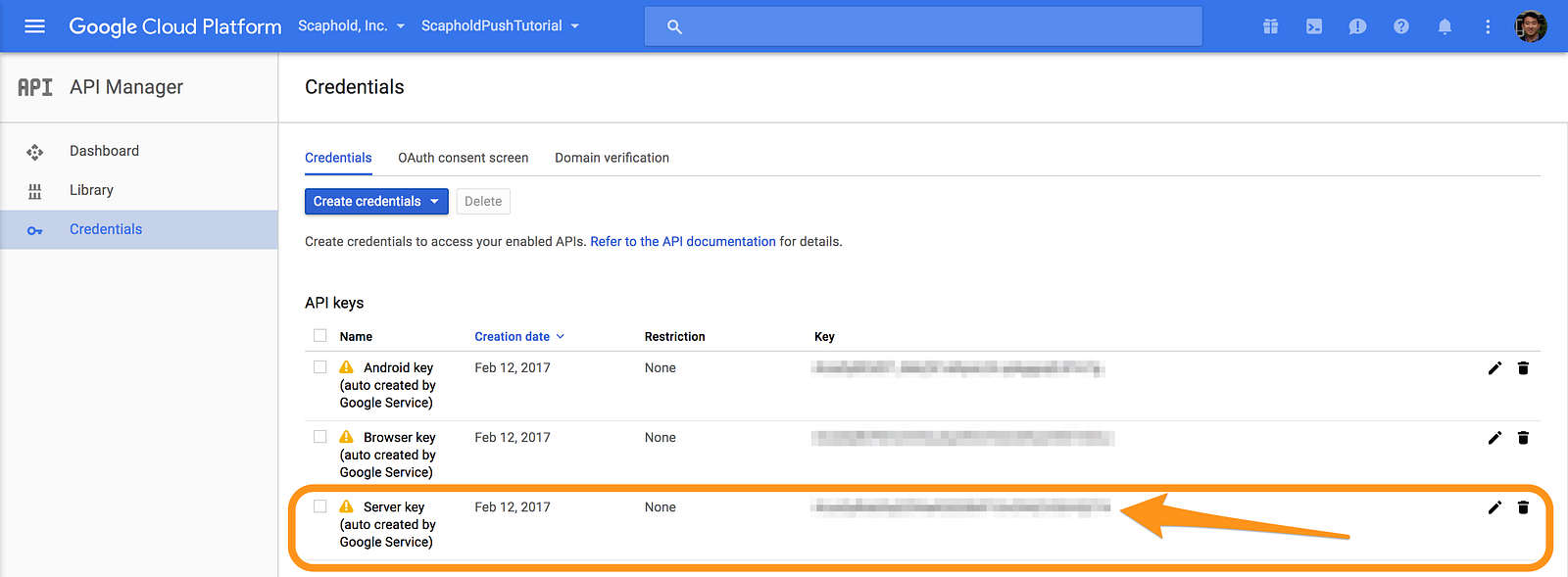
Task: Open the ScapholdPushTutorial project dropdown
Action: [x=500, y=25]
